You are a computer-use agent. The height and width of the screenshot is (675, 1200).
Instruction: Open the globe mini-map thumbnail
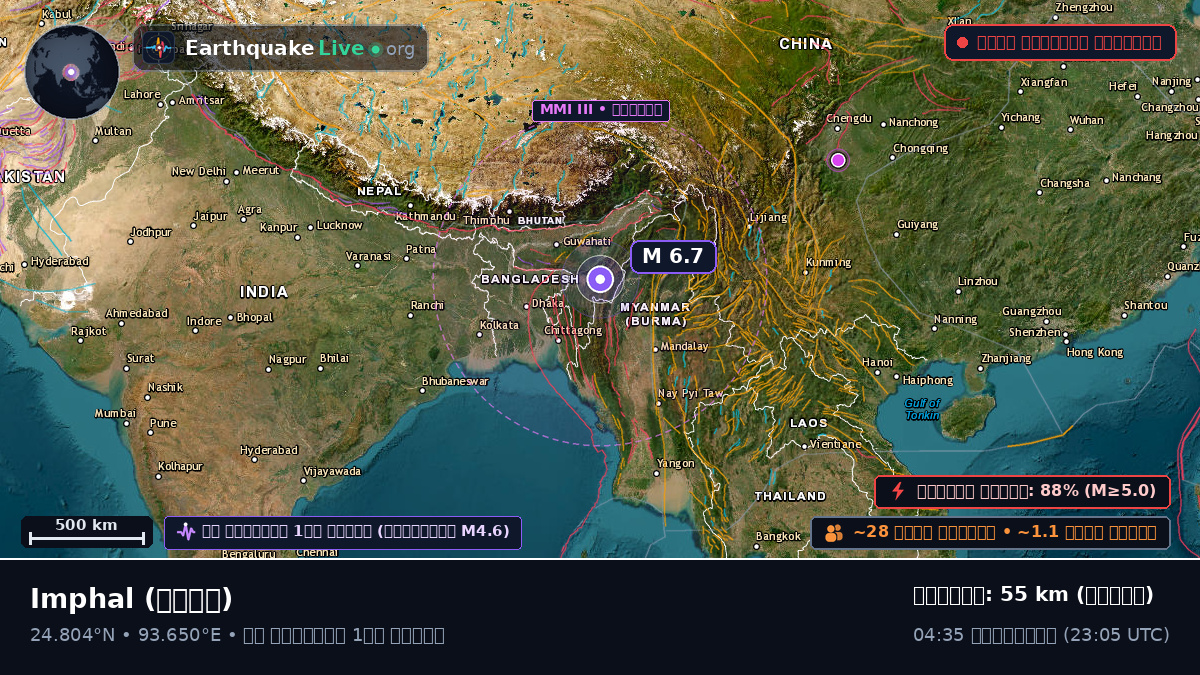point(72,72)
